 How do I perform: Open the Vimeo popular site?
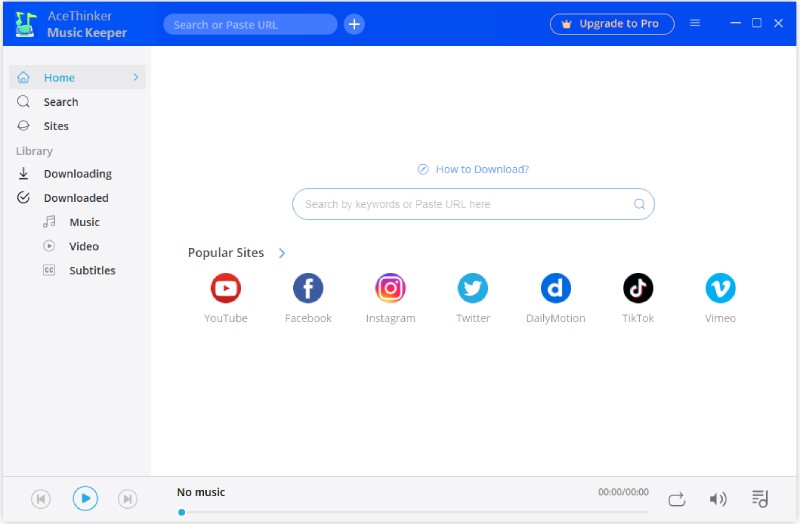(x=720, y=288)
